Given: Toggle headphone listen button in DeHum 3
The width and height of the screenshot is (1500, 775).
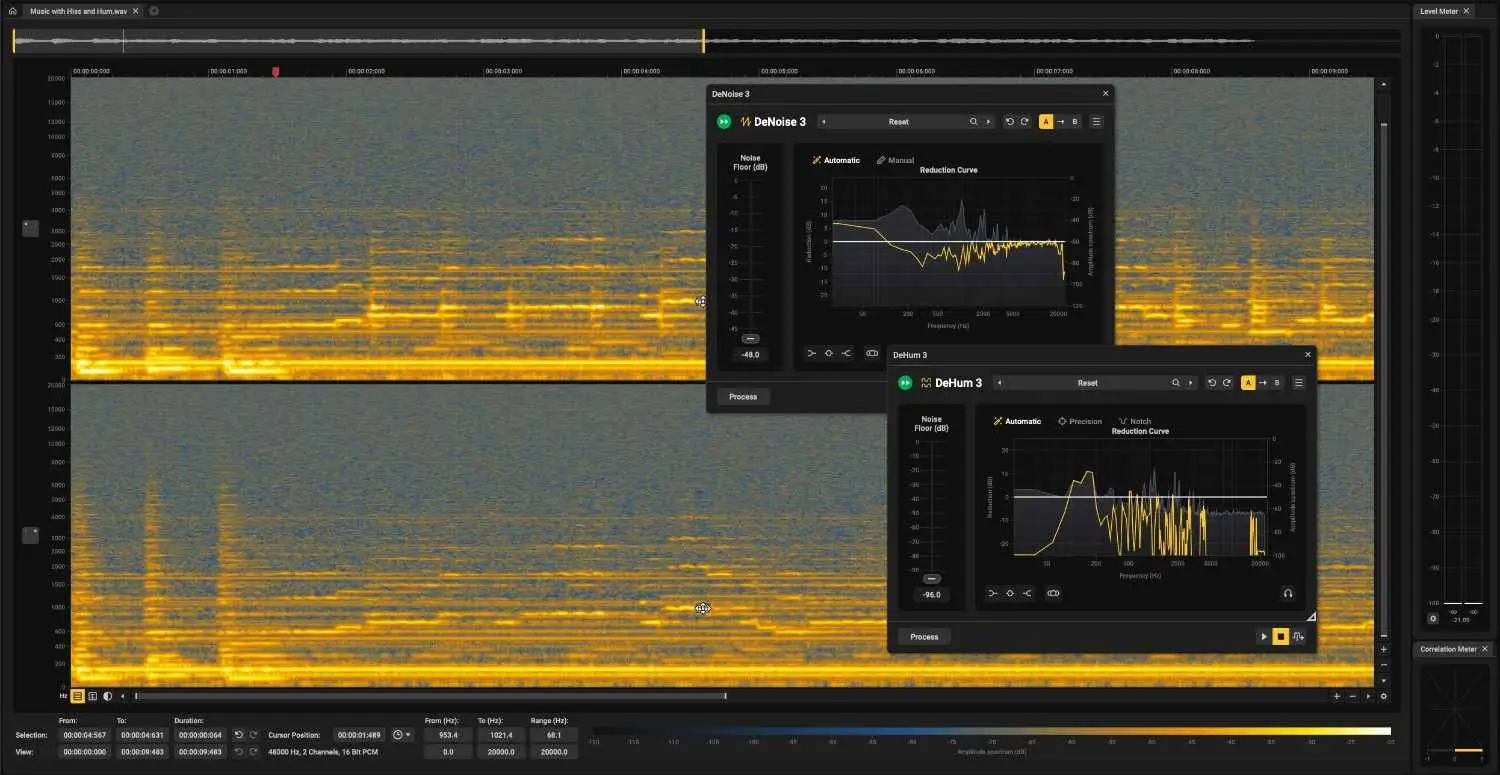Looking at the screenshot, I should pos(1288,593).
